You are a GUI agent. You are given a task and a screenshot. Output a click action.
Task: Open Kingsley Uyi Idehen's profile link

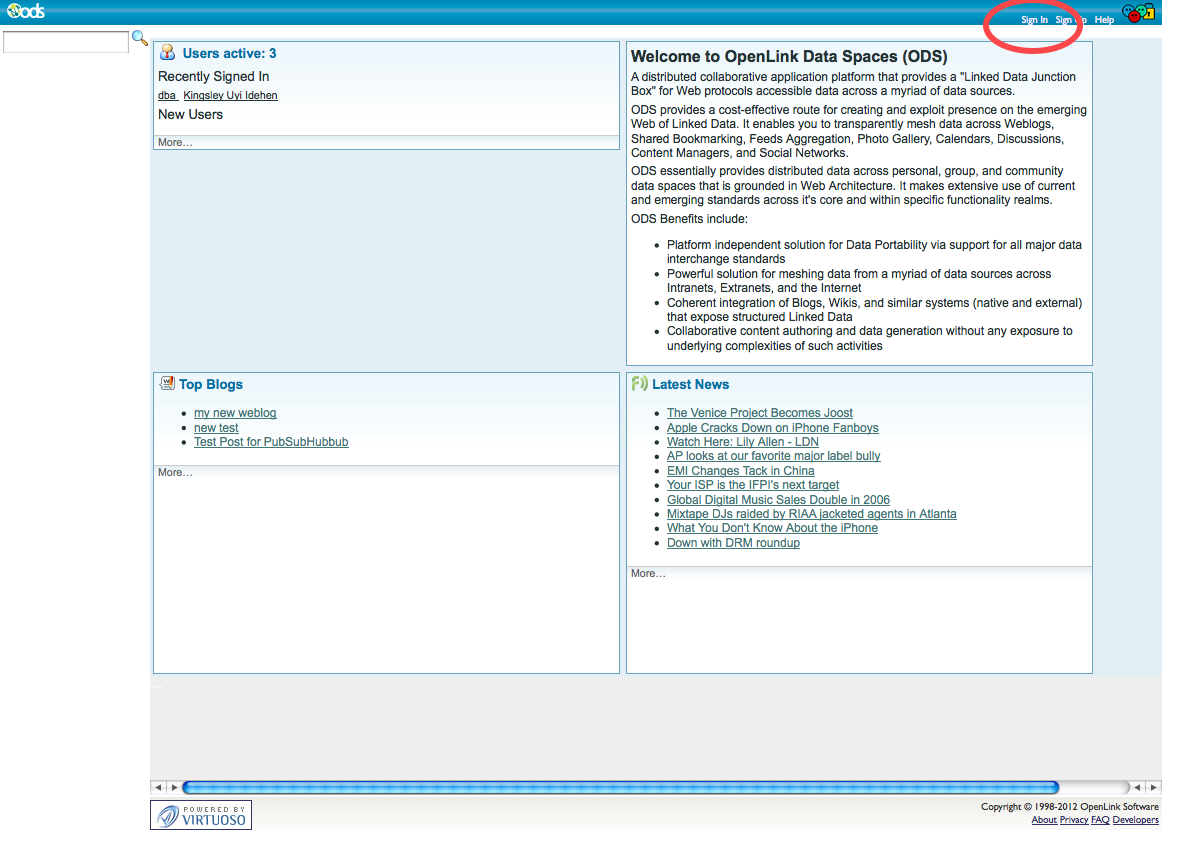click(x=230, y=96)
